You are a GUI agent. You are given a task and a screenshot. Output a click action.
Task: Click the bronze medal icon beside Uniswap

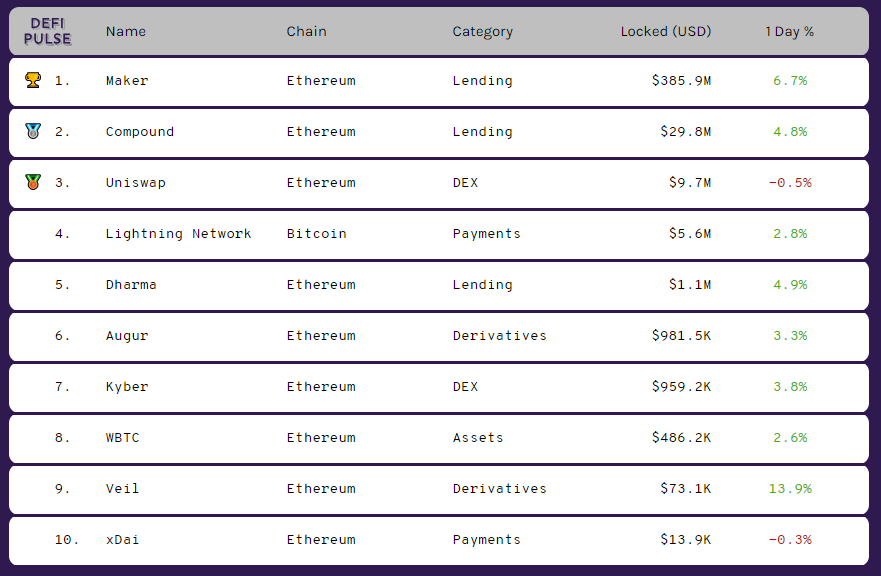pyautogui.click(x=33, y=182)
